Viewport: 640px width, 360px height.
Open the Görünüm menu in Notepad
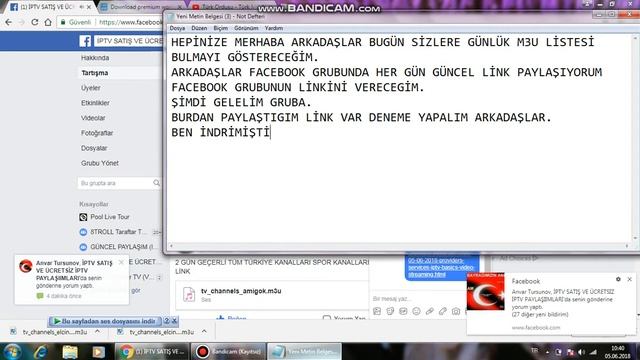pyautogui.click(x=246, y=28)
